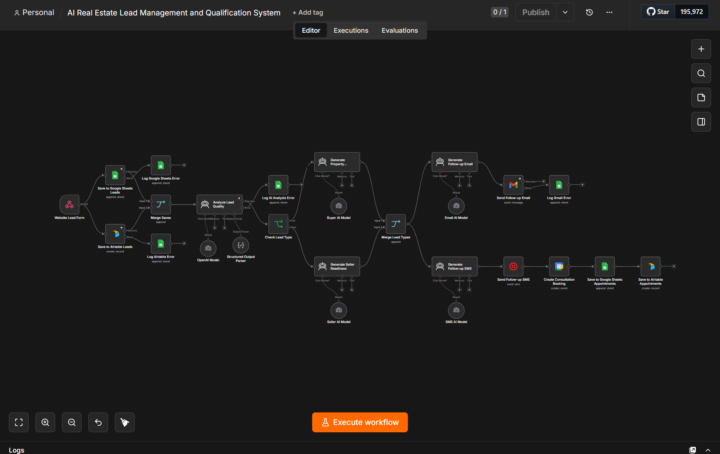This screenshot has height=454, width=720.
Task: Open the Generate Seller Readiness agent node
Action: coord(337,266)
